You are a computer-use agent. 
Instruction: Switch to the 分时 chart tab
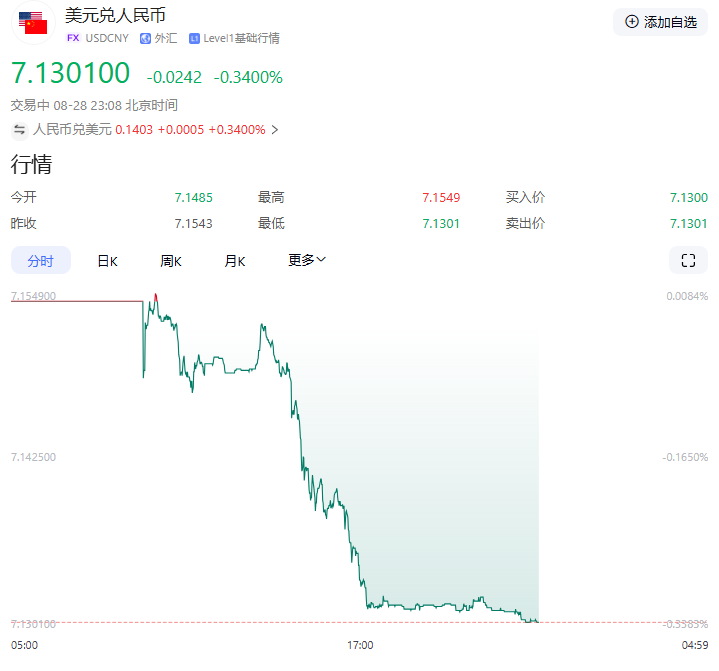[41, 261]
